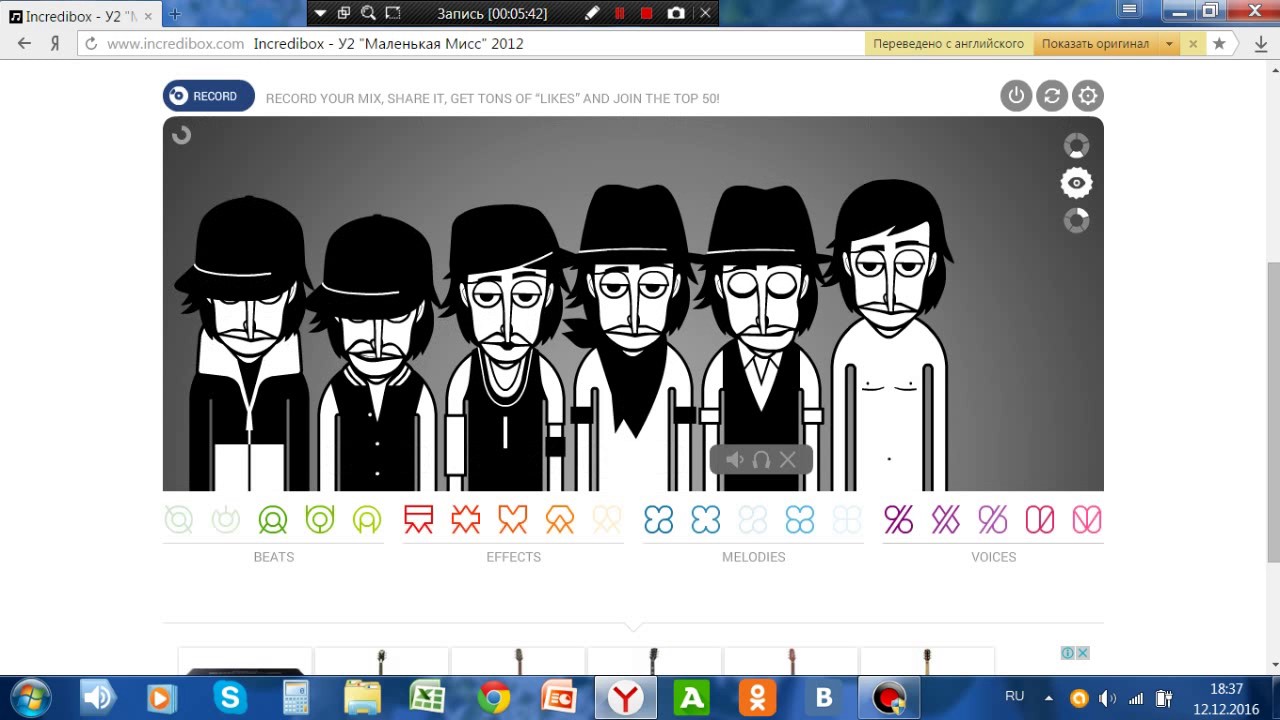The width and height of the screenshot is (1280, 720).
Task: Pick the fourth green Beats icon
Action: (x=320, y=520)
